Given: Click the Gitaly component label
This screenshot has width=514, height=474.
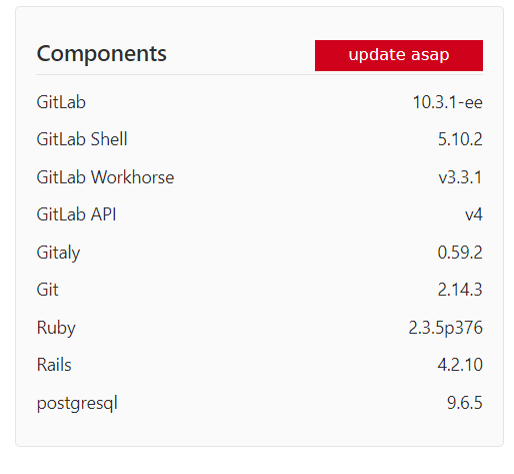Looking at the screenshot, I should 58,253.
